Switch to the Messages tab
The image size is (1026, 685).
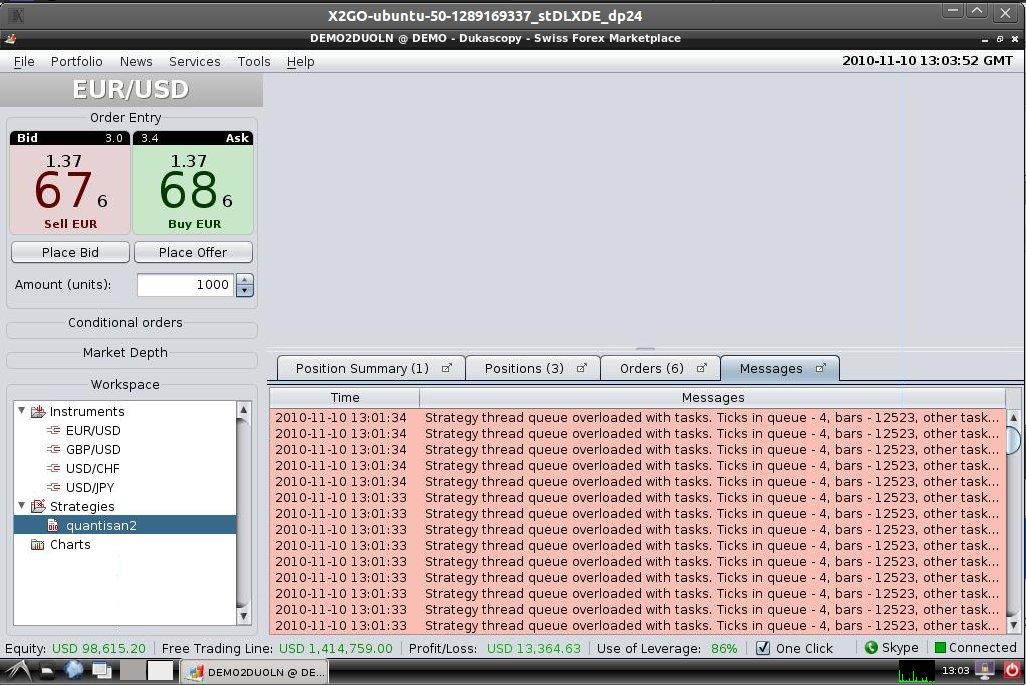[x=779, y=368]
